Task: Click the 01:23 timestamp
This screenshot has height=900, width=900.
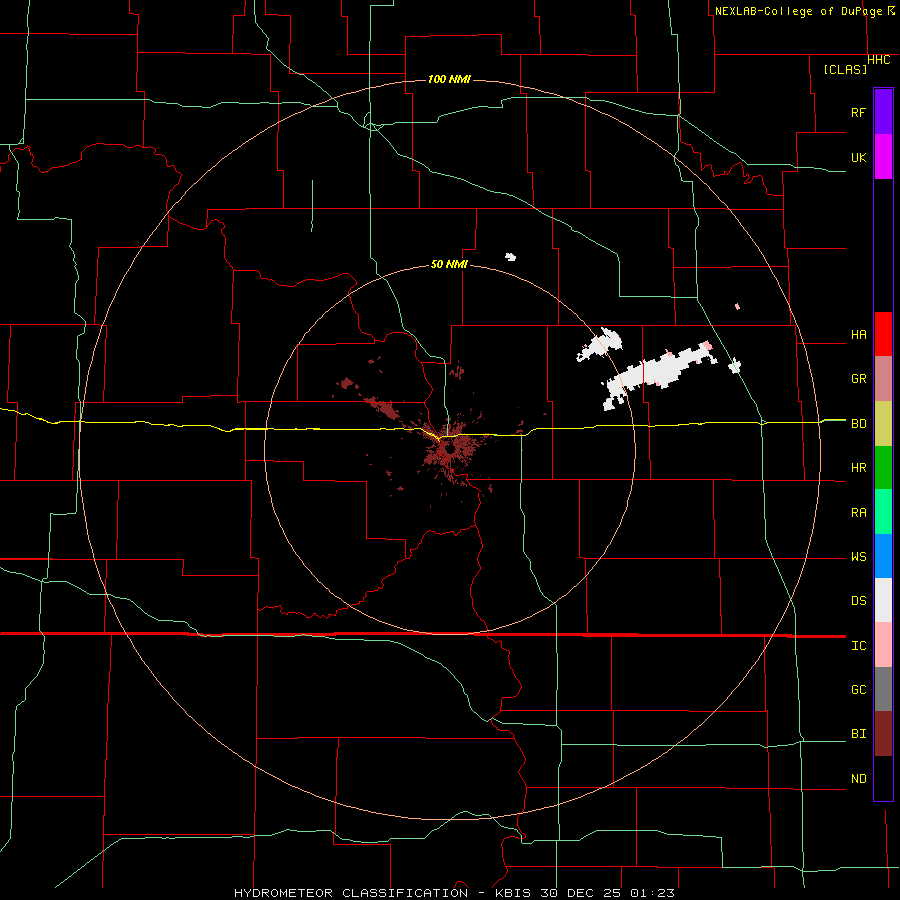Action: 652,893
